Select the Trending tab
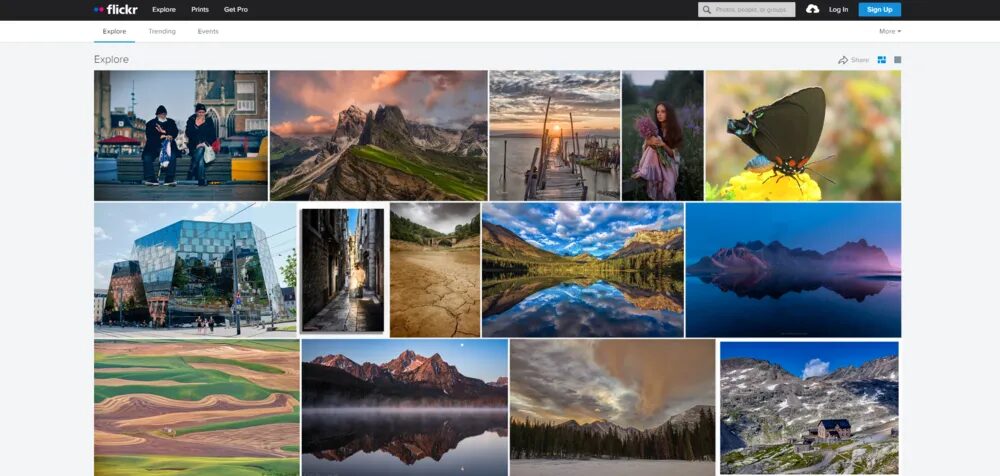This screenshot has height=476, width=1000. pos(162,31)
